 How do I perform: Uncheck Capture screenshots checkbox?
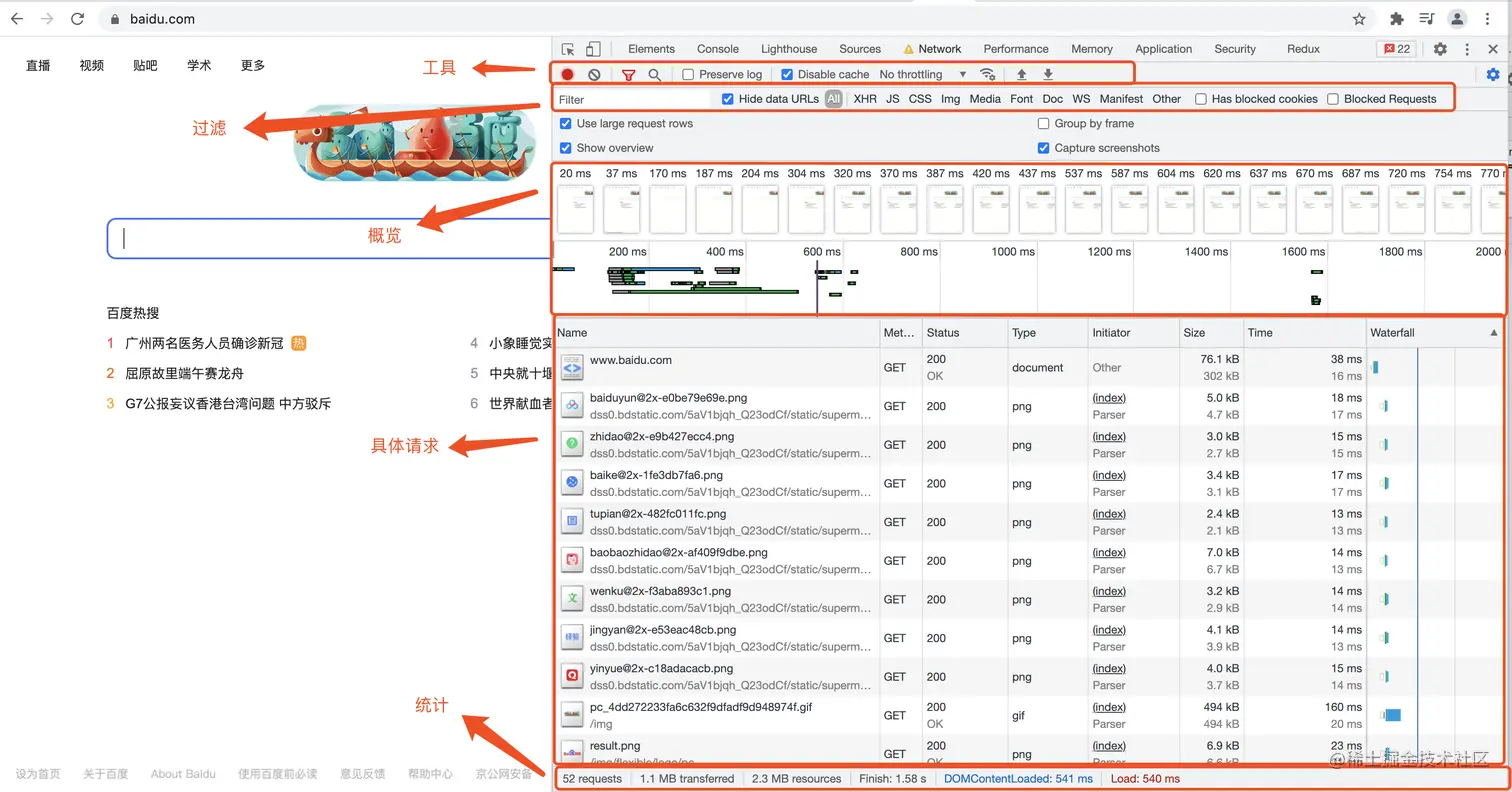1044,148
